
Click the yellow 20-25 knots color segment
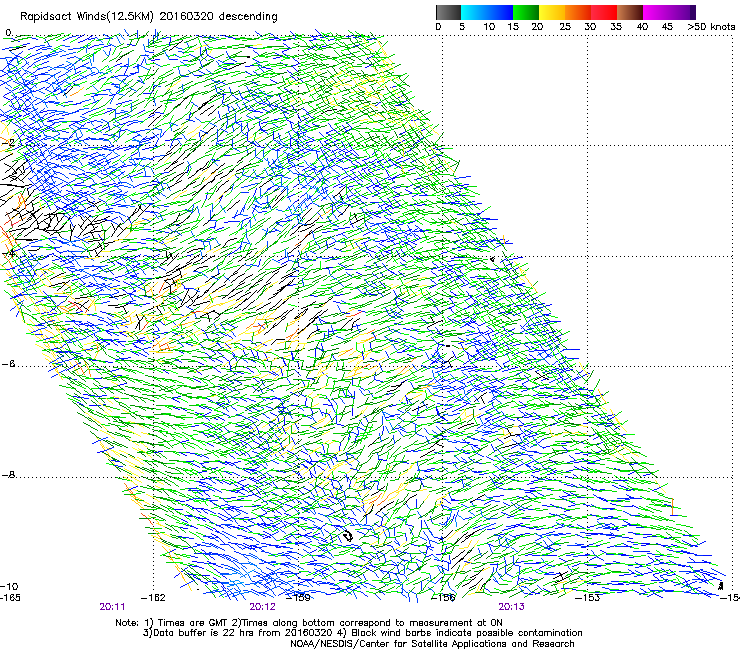[x=552, y=12]
